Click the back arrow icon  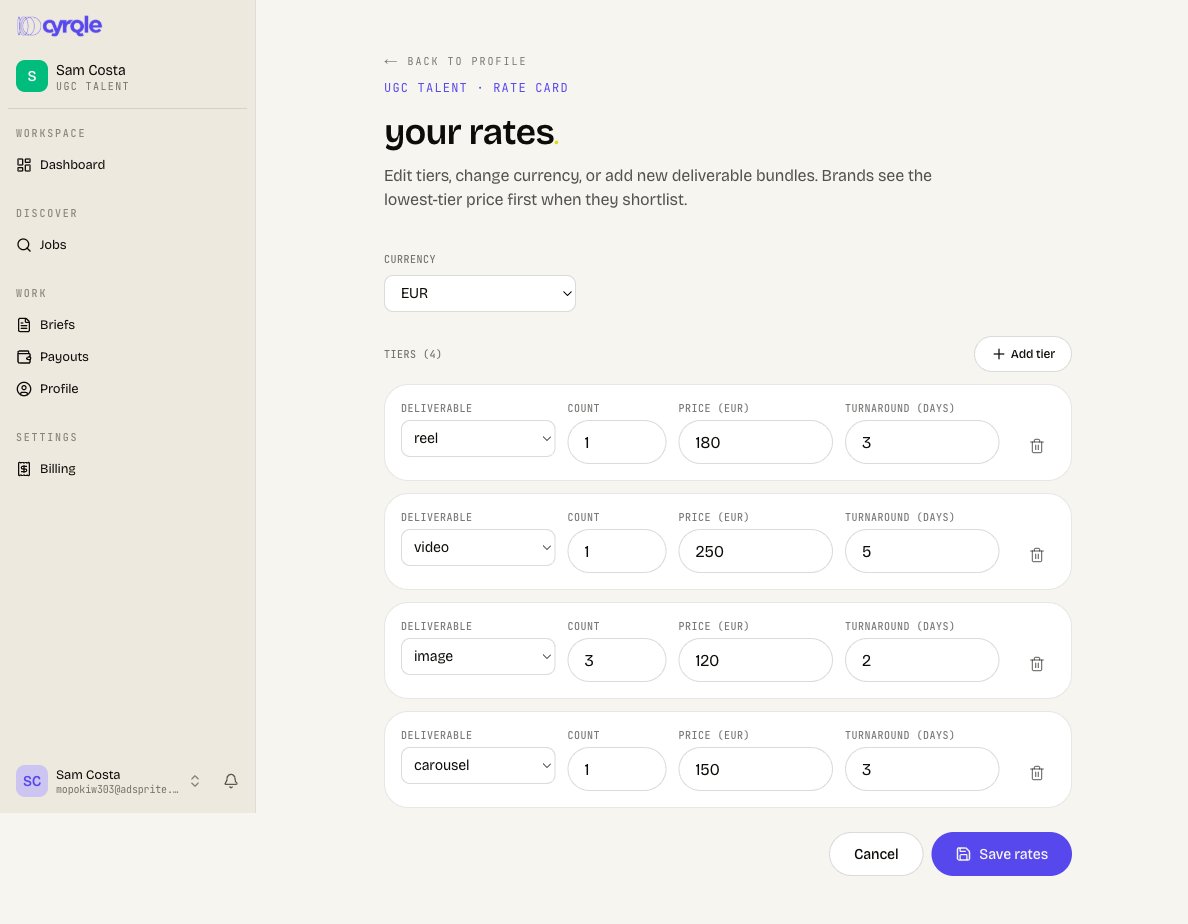click(390, 61)
